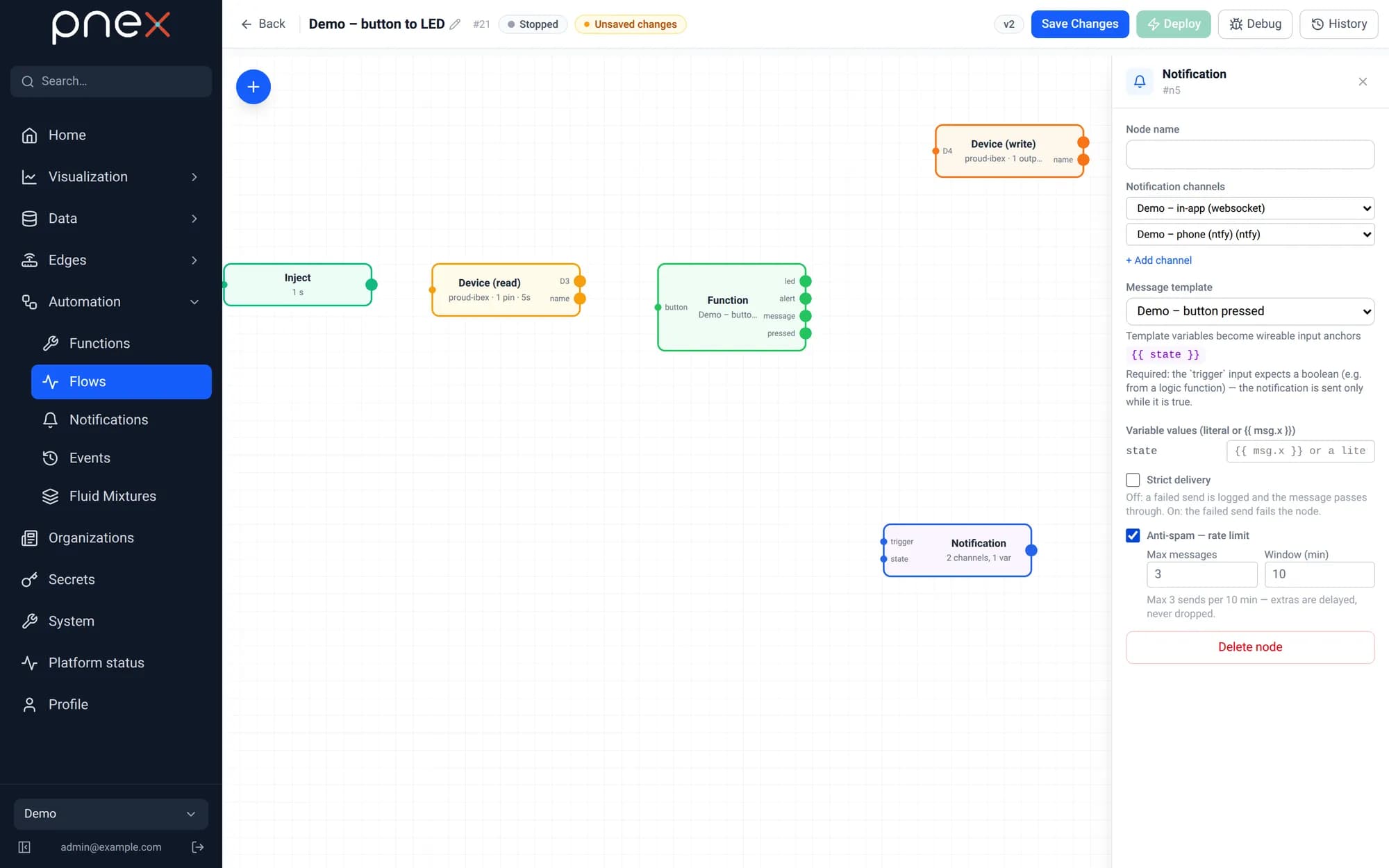
Task: Click the Deploy button
Action: [x=1174, y=24]
